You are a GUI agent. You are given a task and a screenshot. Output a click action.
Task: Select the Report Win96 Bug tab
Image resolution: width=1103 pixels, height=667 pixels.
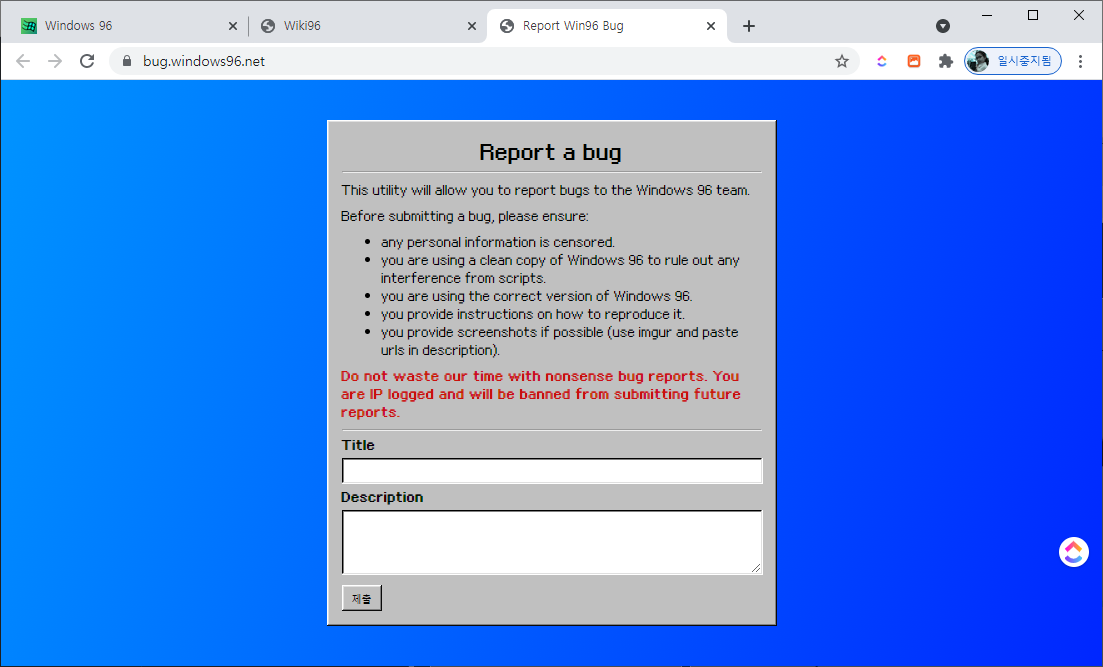(x=606, y=26)
